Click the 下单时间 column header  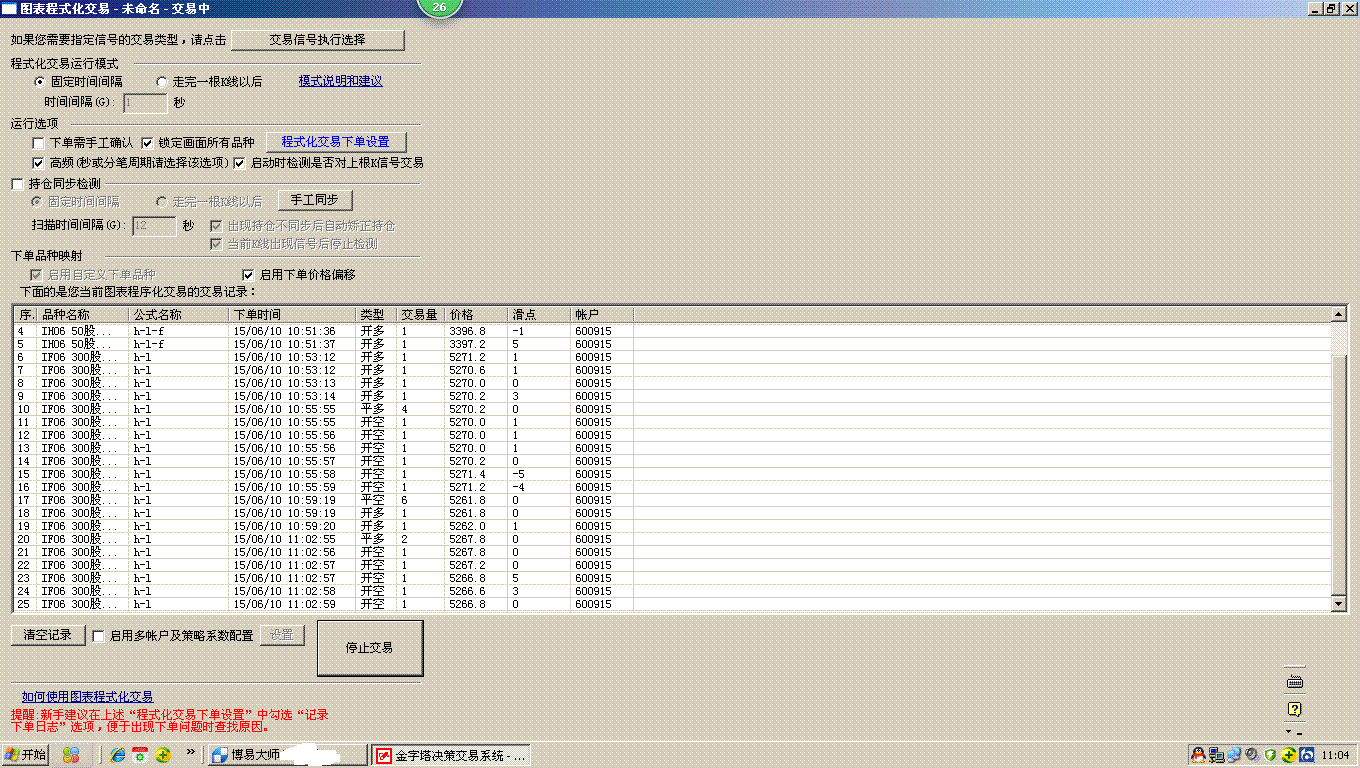pos(292,315)
